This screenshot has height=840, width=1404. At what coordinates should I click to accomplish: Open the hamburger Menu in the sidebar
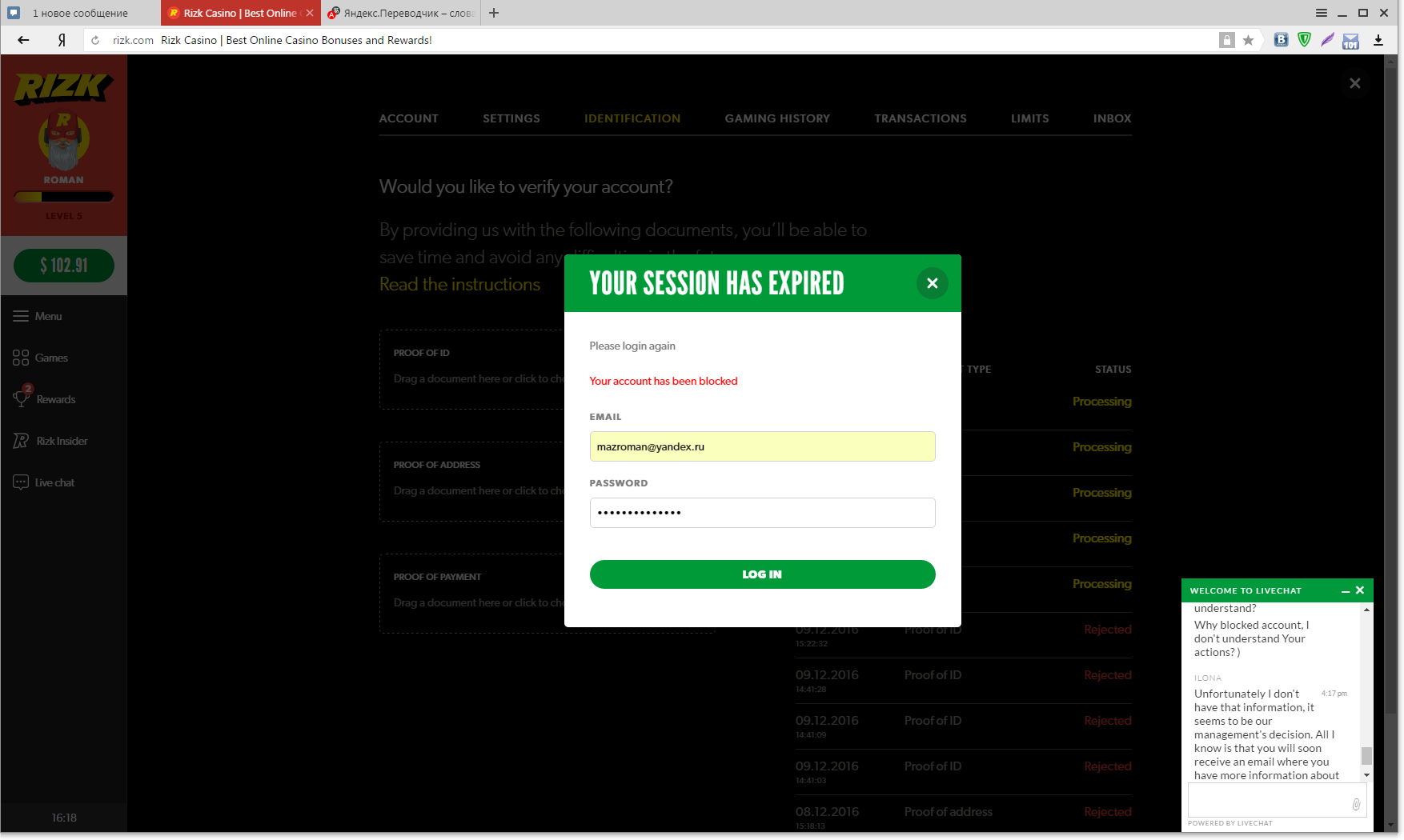coord(37,316)
